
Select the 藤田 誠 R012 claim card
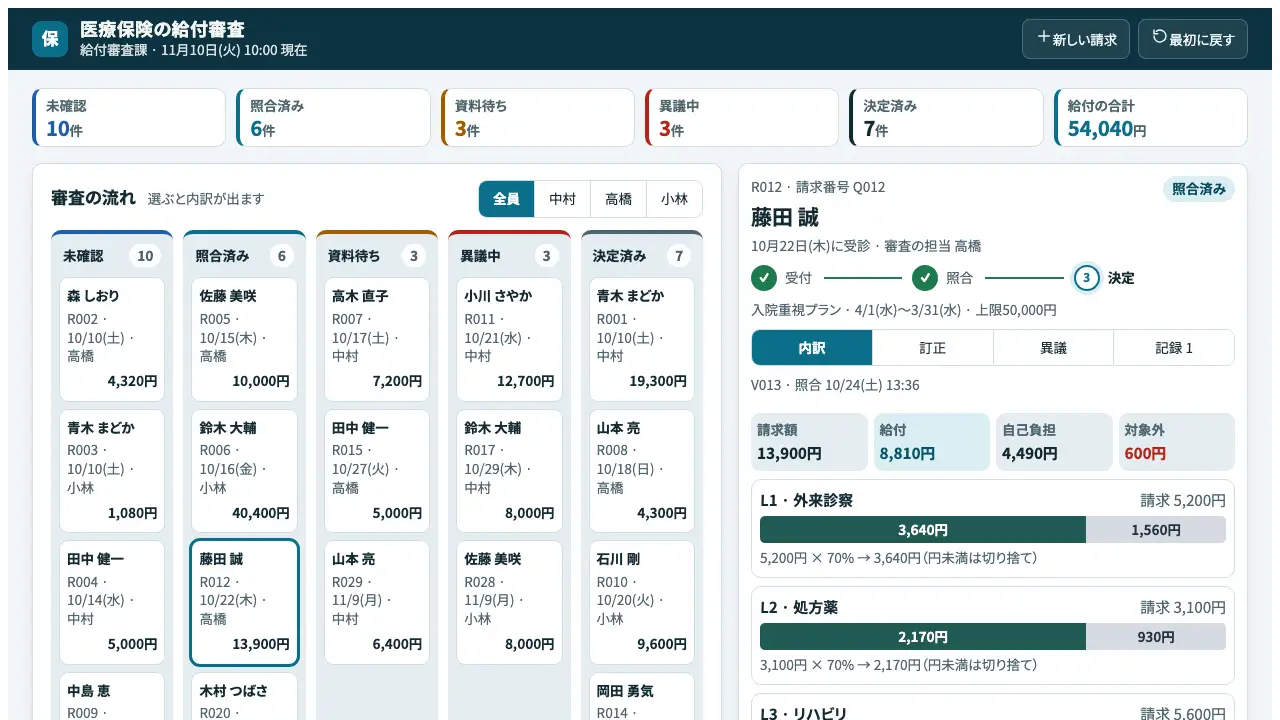[x=244, y=603]
